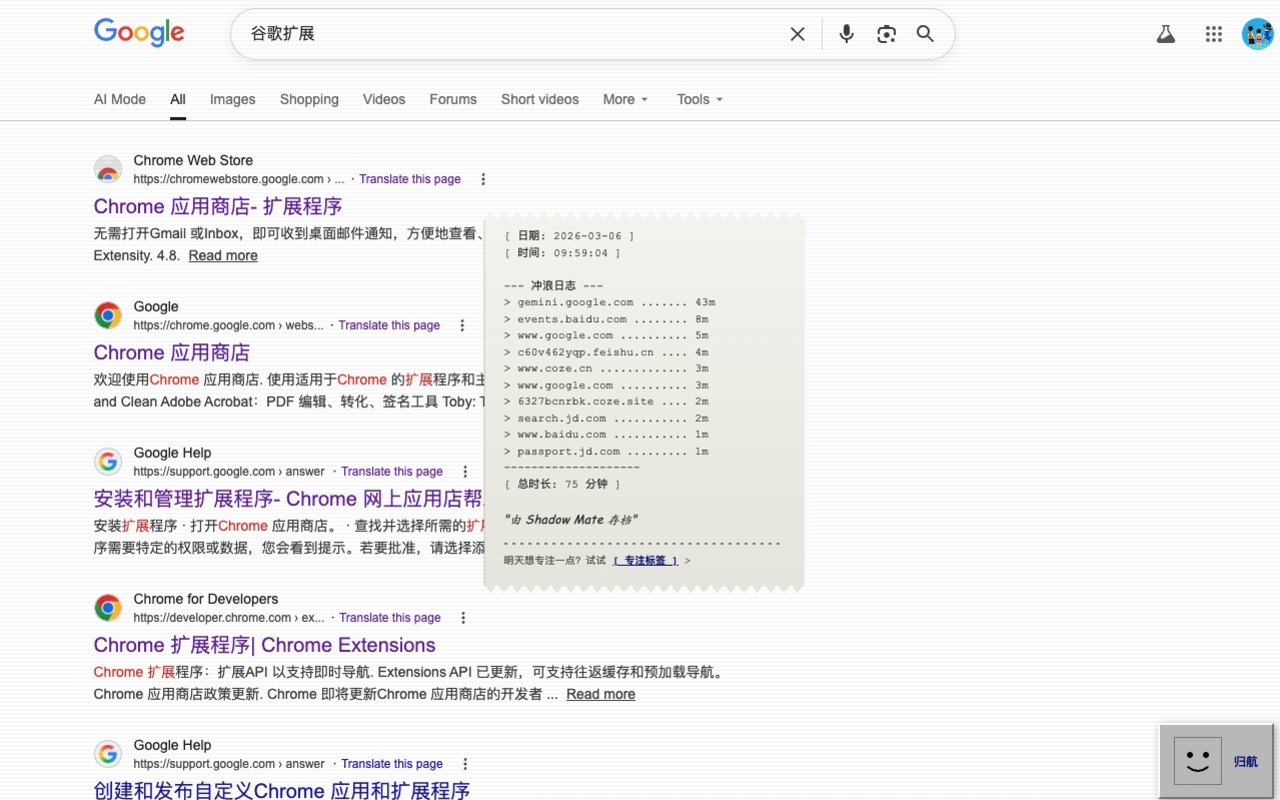Click Chrome for Developers favicon
The height and width of the screenshot is (800, 1280).
point(108,607)
